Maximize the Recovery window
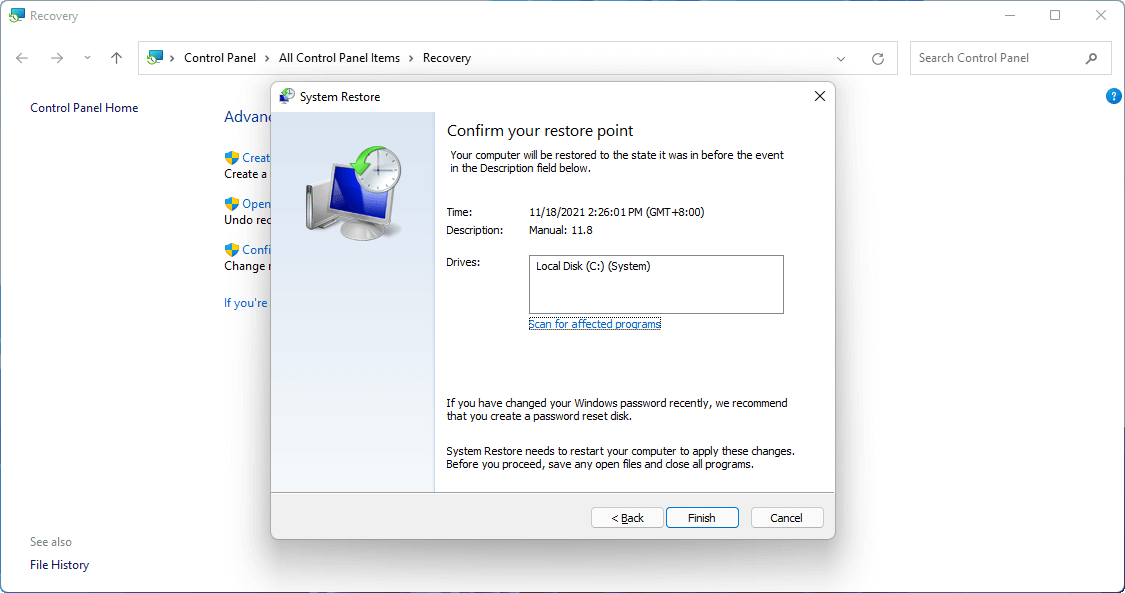Image resolution: width=1125 pixels, height=593 pixels. click(x=1055, y=15)
